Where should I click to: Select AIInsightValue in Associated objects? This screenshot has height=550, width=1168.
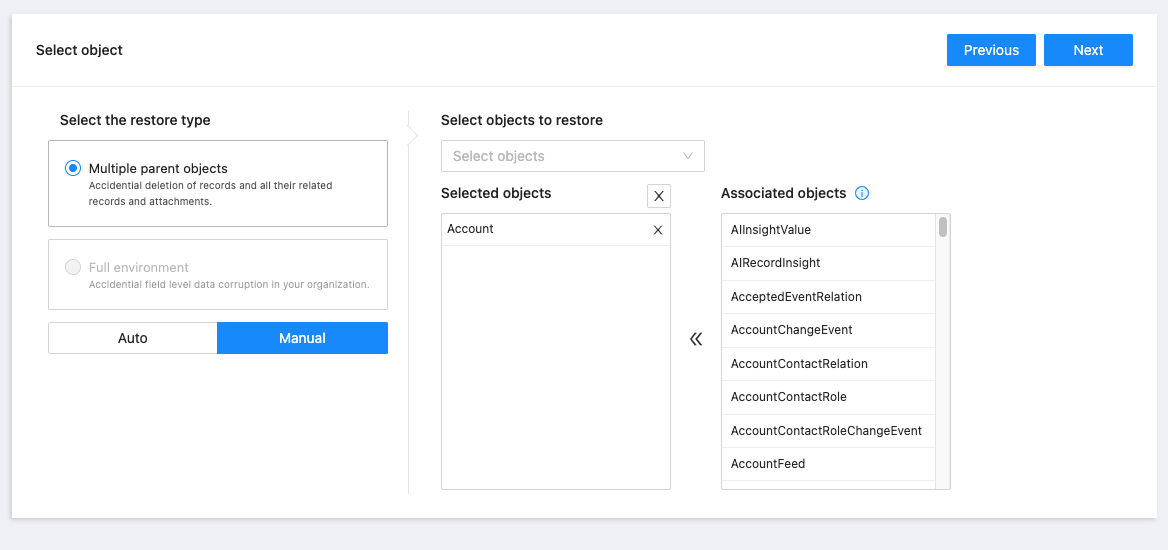[x=771, y=230]
